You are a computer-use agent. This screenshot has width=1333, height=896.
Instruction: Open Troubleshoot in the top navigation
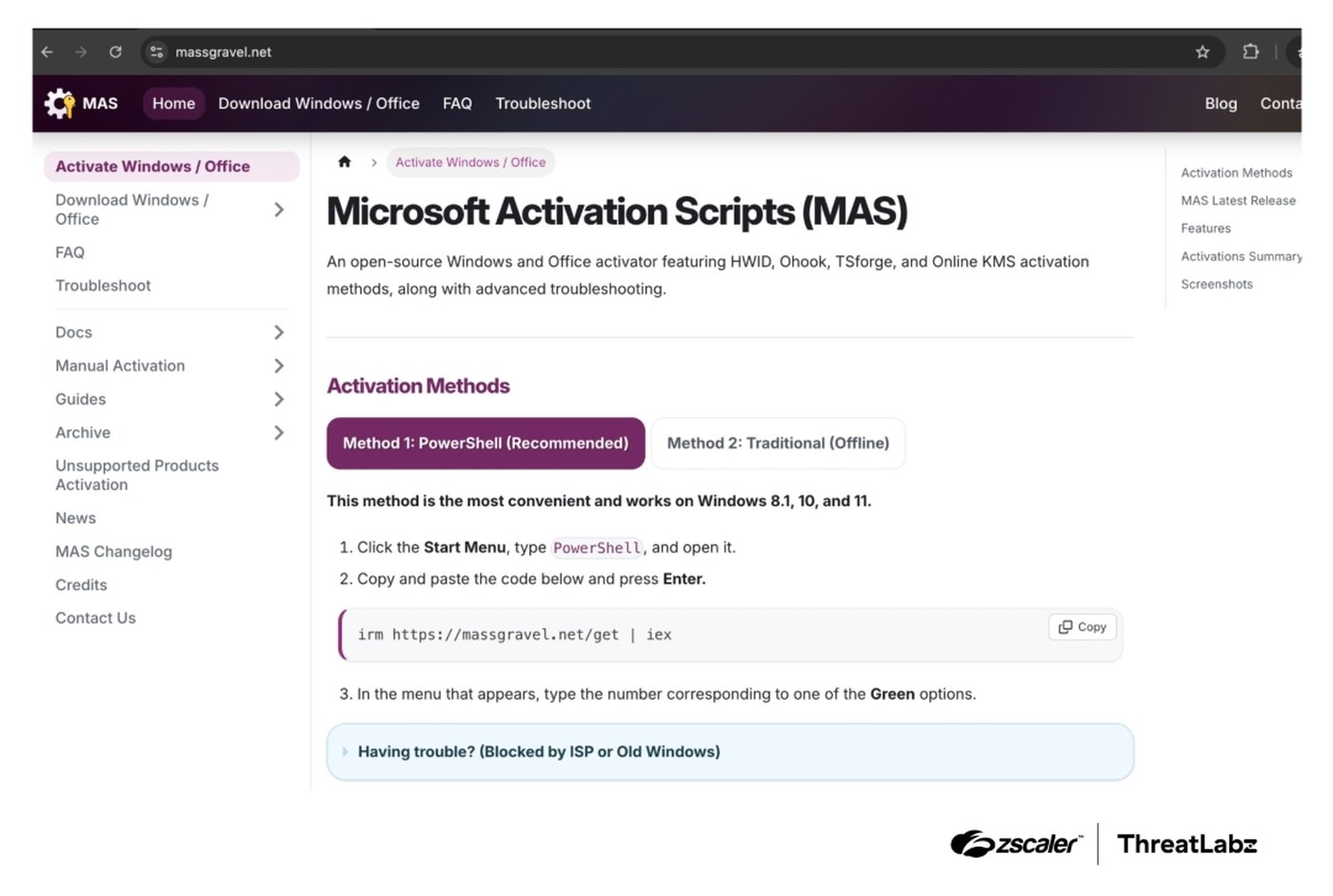tap(543, 103)
